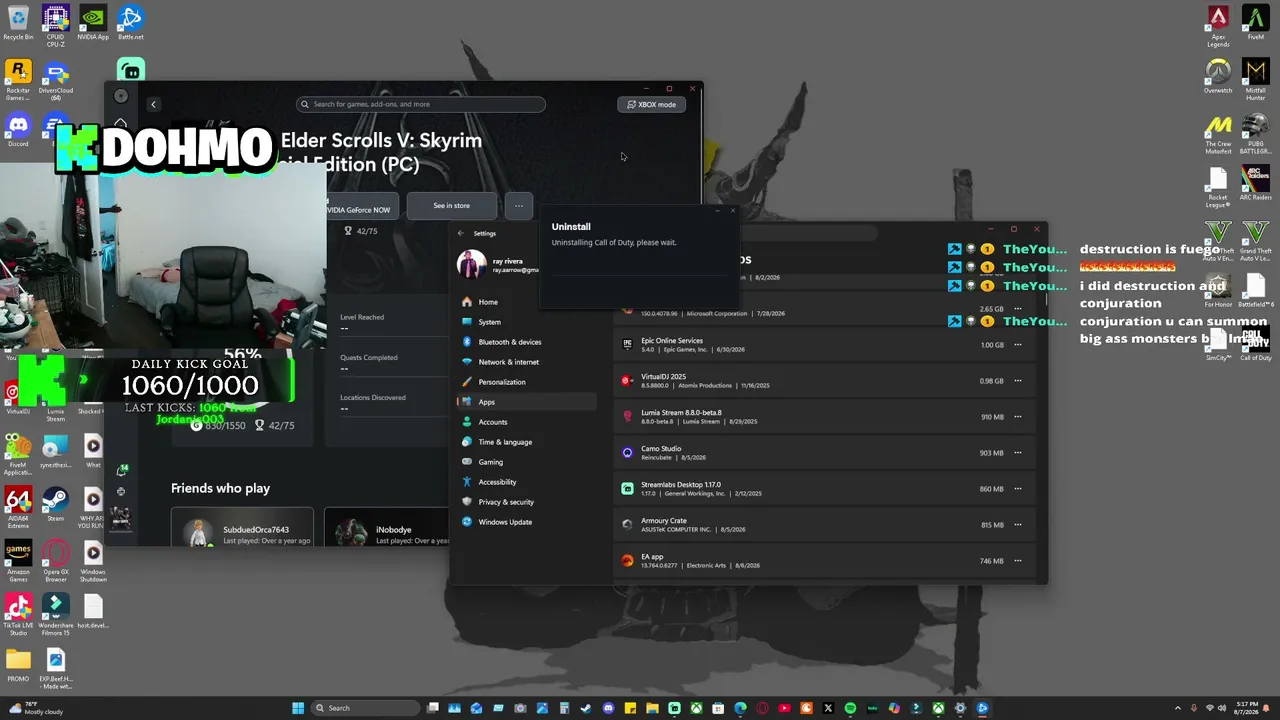Open Rockstar Games launcher shortcut
Image resolution: width=1280 pixels, height=720 pixels.
click(18, 80)
